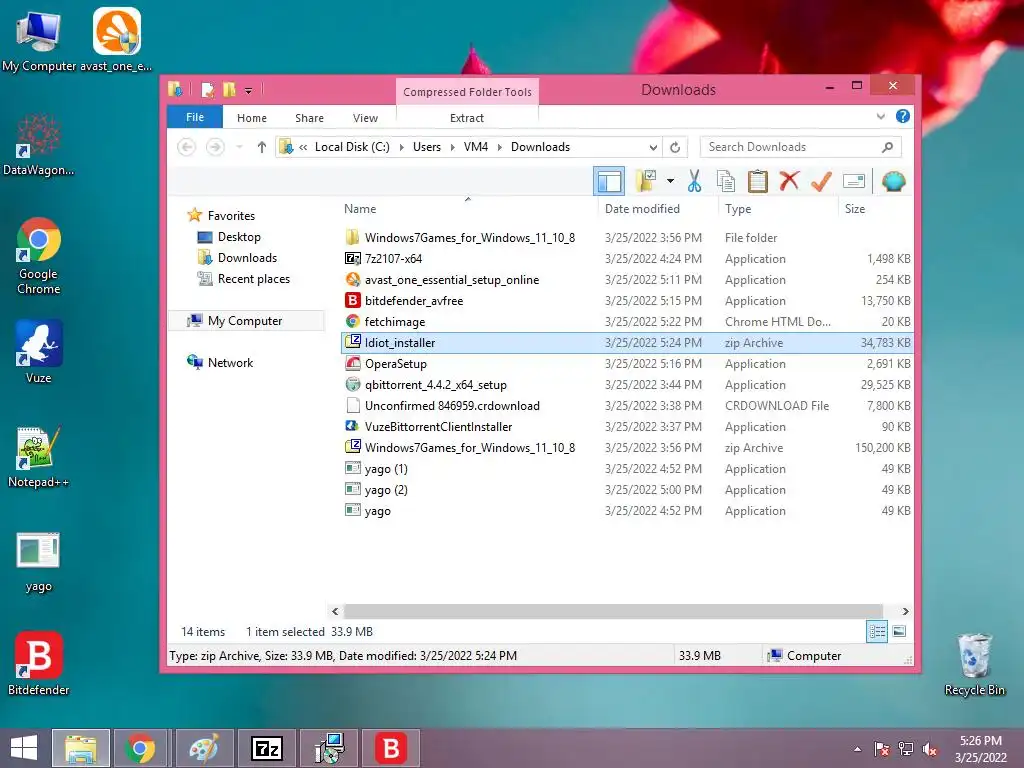Click the orange checkmark Properties icon
1024x768 pixels.
point(821,182)
